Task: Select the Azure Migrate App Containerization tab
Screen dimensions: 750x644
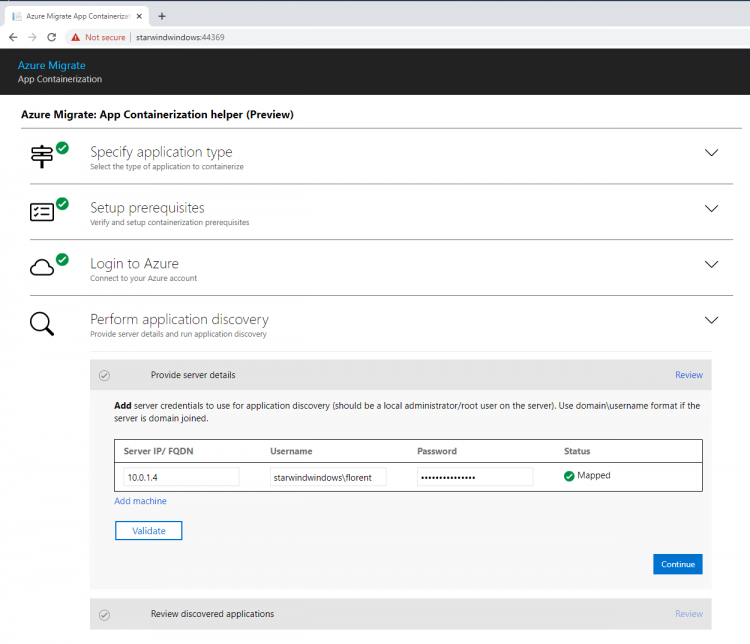Action: point(77,16)
